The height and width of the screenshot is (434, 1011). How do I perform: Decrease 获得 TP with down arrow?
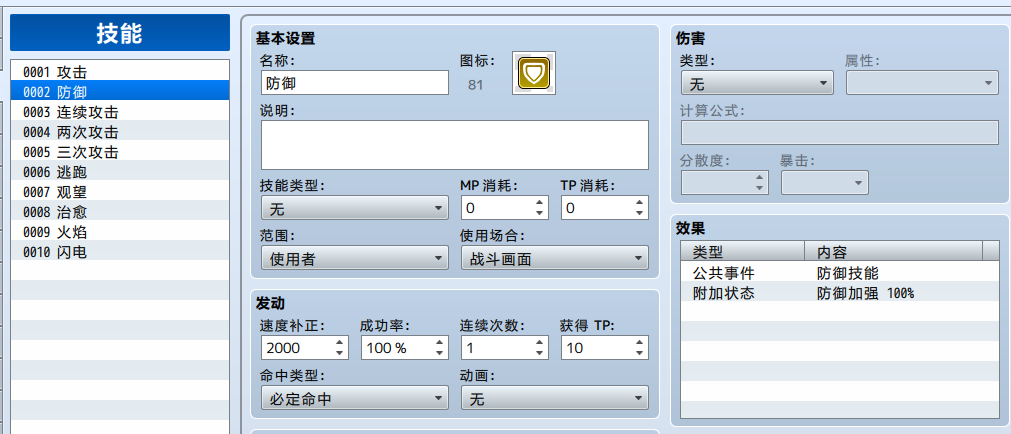coord(639,353)
